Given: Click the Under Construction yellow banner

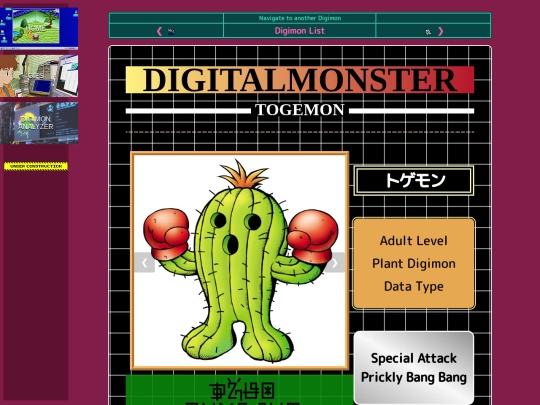Looking at the screenshot, I should (x=36, y=166).
